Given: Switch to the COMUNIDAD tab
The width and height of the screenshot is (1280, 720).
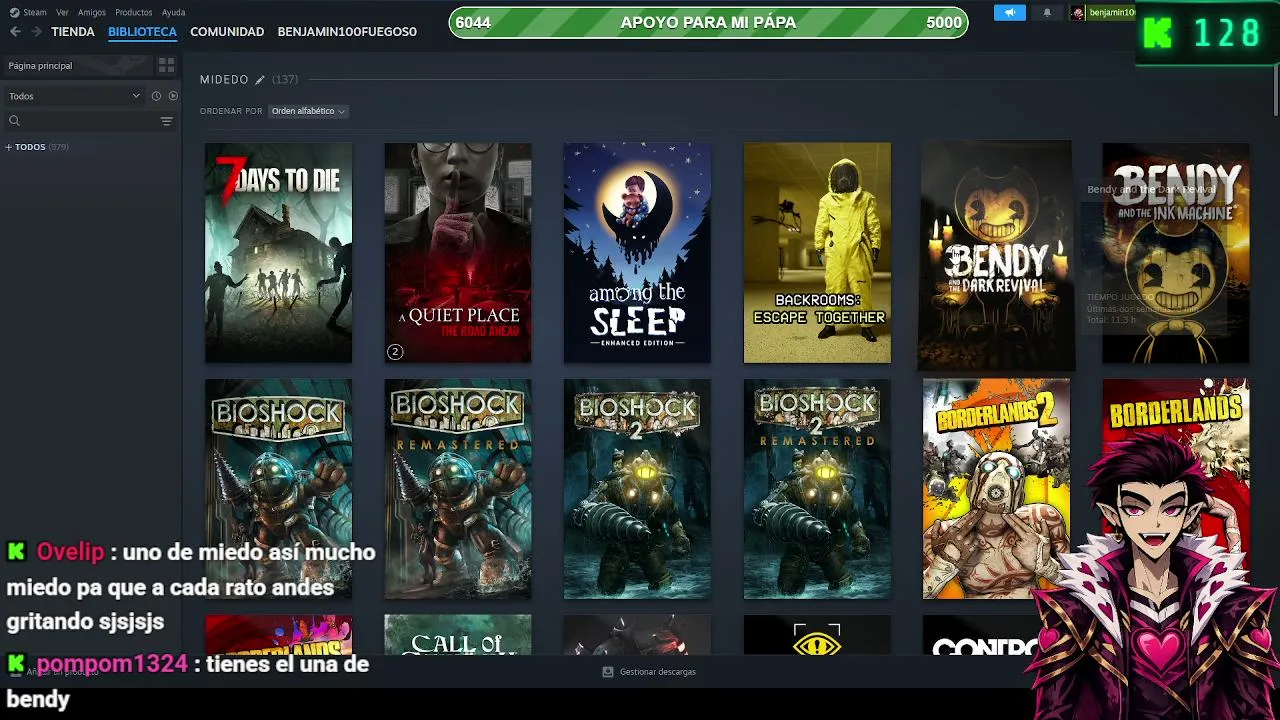Looking at the screenshot, I should (227, 32).
